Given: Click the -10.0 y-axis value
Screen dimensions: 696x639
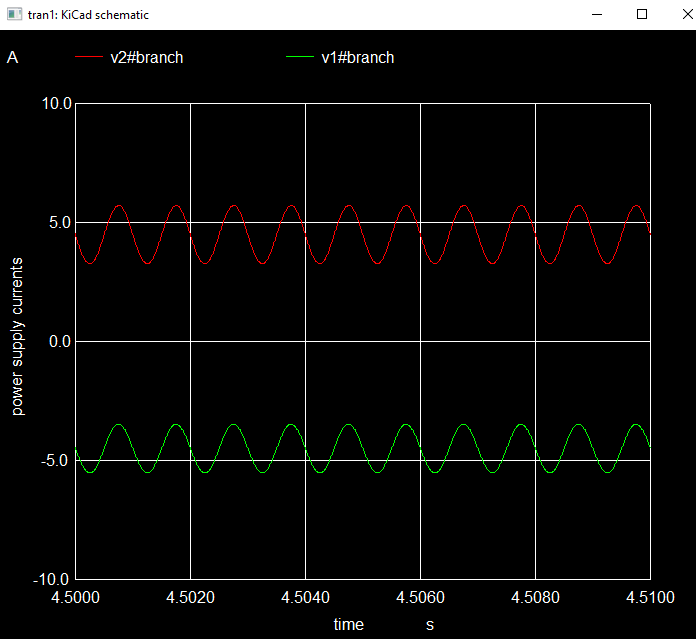Looking at the screenshot, I should coord(51,579).
